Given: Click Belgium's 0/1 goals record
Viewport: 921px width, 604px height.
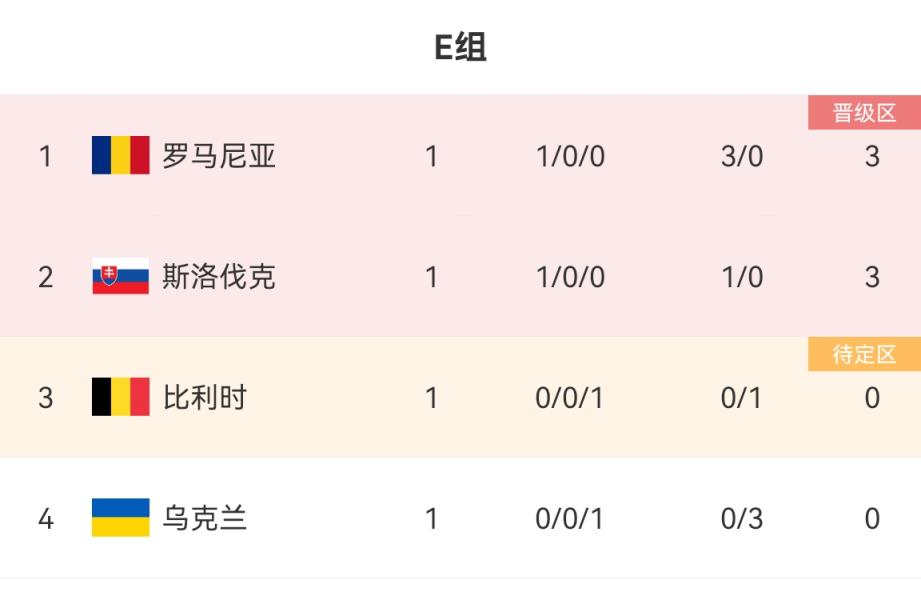Looking at the screenshot, I should click(741, 398).
